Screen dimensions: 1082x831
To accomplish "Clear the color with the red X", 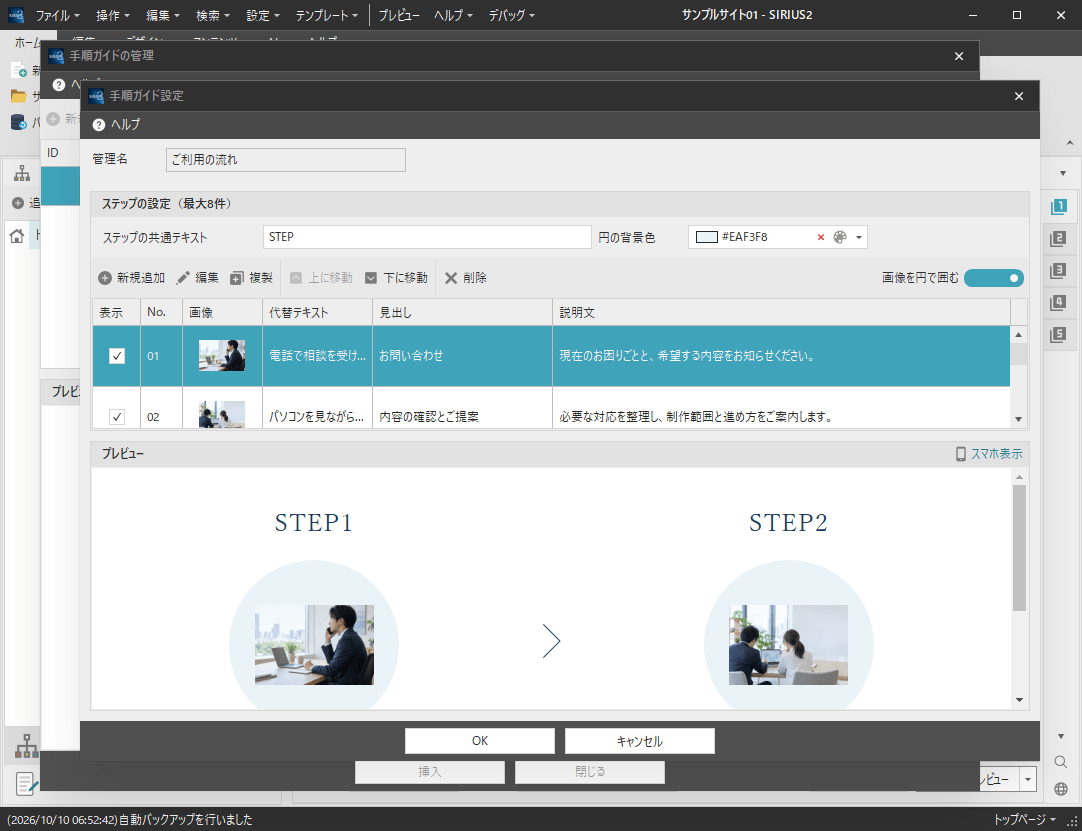I will point(820,237).
